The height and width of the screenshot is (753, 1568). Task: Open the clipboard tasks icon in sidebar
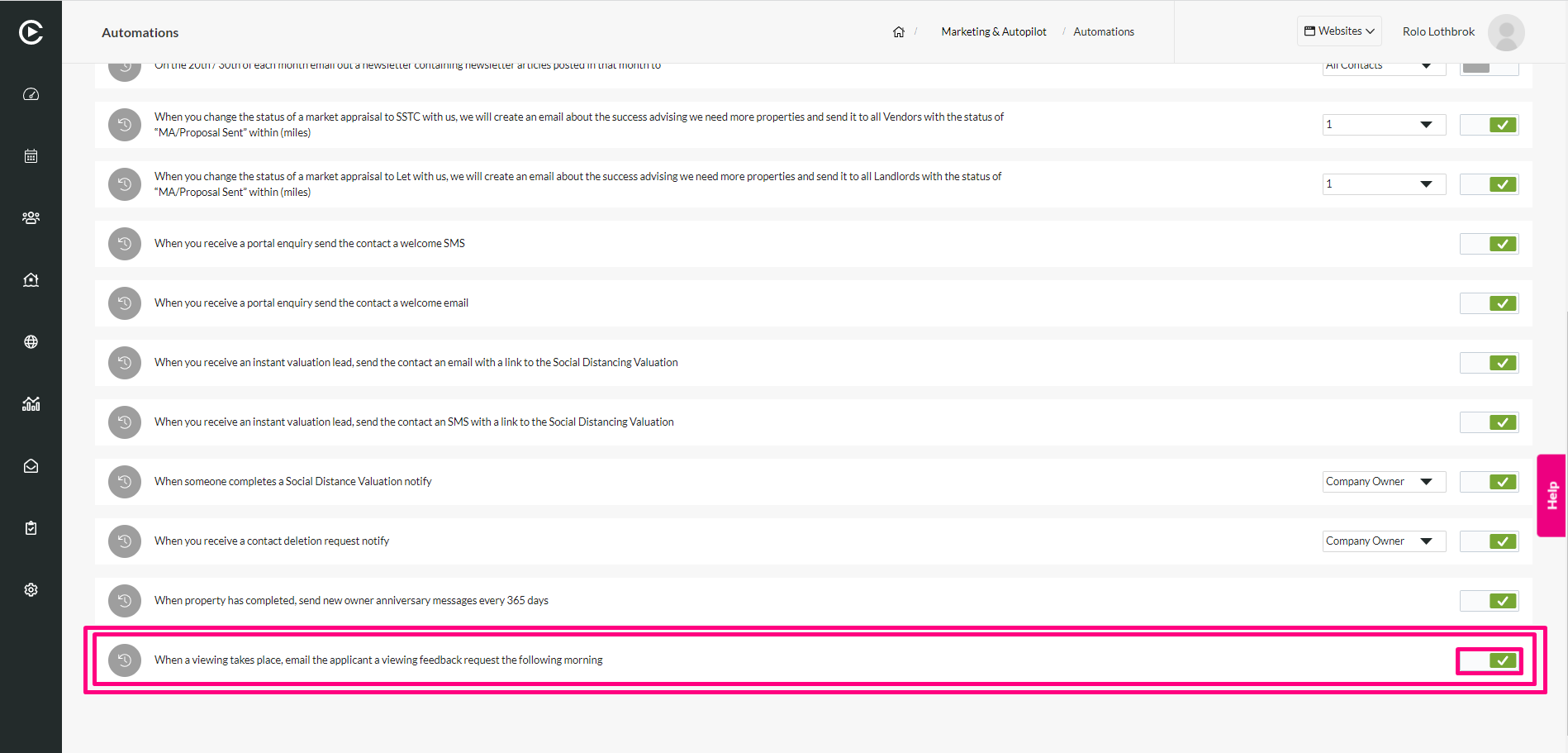coord(31,528)
